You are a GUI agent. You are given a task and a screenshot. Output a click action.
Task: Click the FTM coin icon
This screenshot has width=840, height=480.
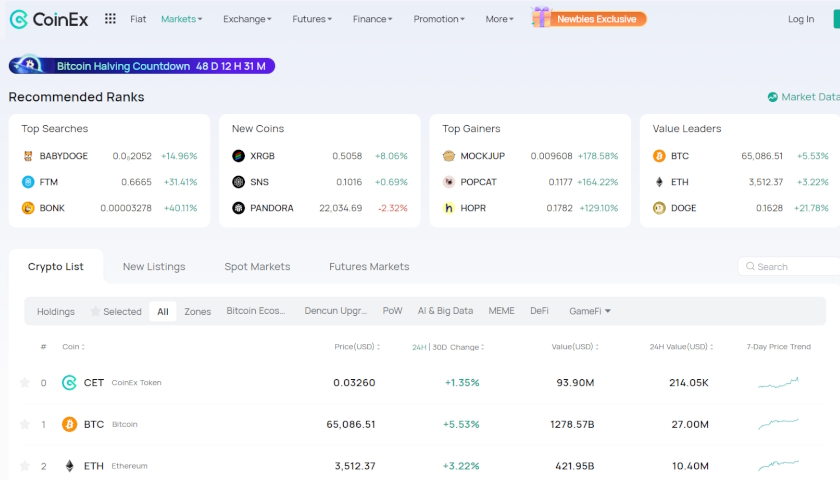pyautogui.click(x=28, y=182)
